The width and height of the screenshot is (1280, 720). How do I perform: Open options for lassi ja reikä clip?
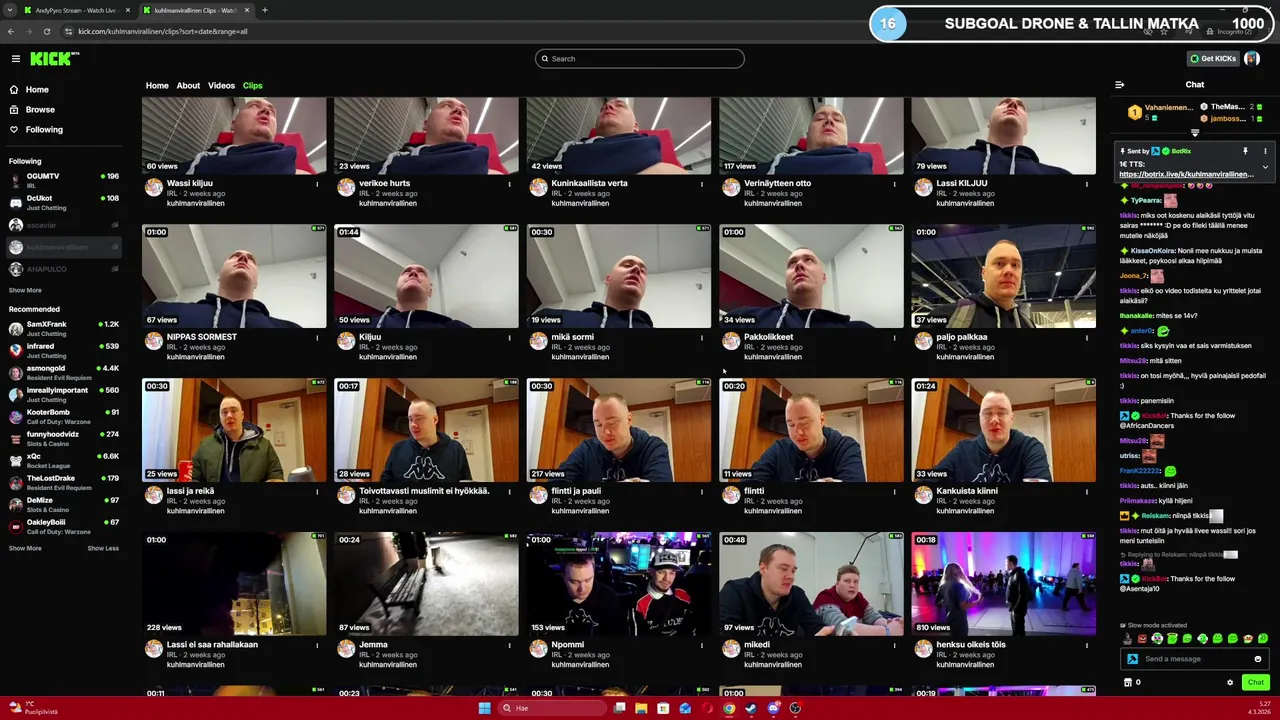point(317,492)
